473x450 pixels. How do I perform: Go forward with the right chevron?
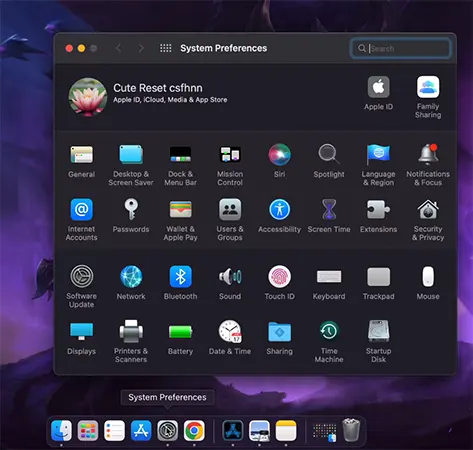(141, 48)
